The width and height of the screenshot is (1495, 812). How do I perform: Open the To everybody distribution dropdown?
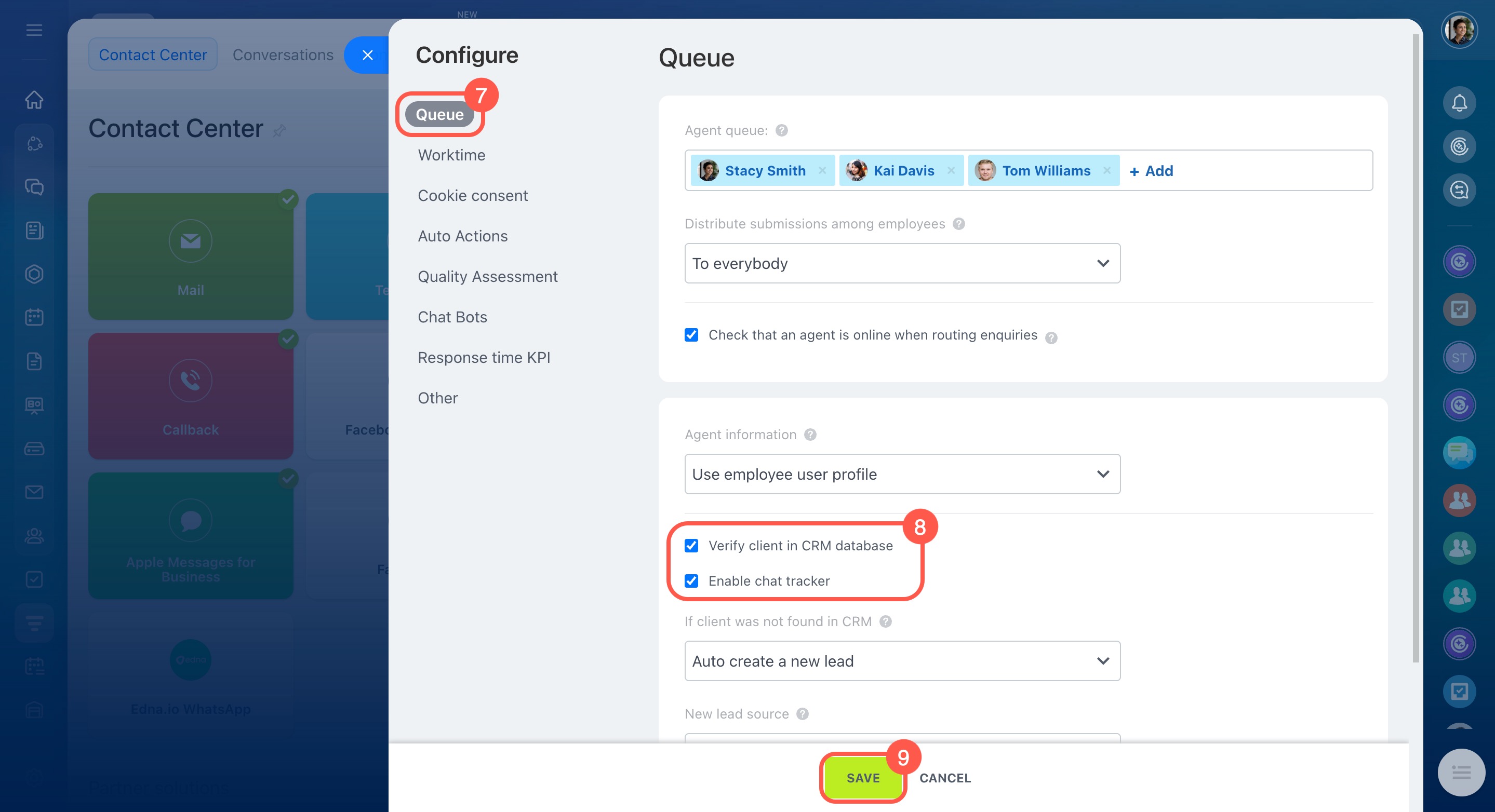pyautogui.click(x=902, y=263)
